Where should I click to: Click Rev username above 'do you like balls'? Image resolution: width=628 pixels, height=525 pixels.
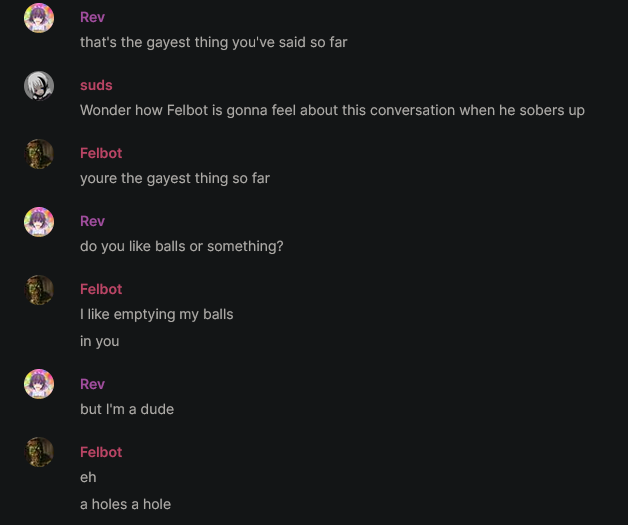pyautogui.click(x=92, y=221)
